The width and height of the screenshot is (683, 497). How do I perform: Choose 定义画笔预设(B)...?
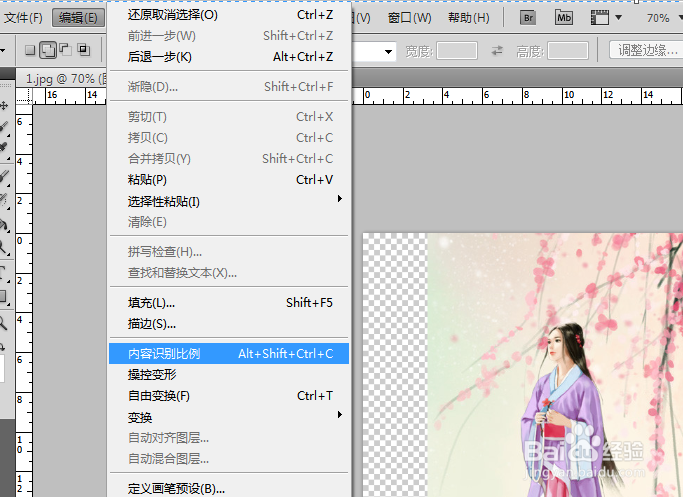coord(229,488)
